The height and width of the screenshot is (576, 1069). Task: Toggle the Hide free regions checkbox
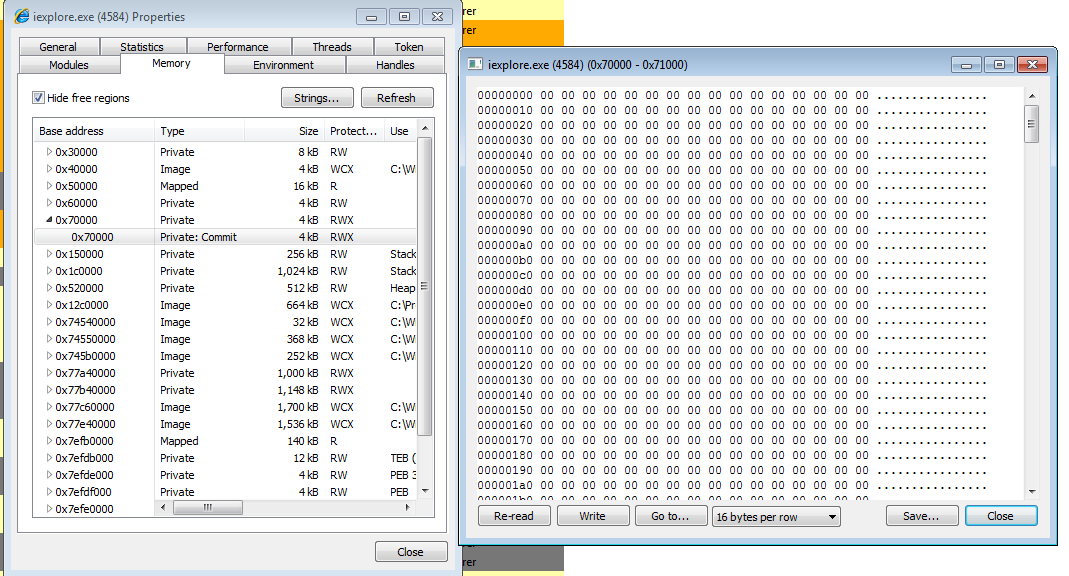39,97
